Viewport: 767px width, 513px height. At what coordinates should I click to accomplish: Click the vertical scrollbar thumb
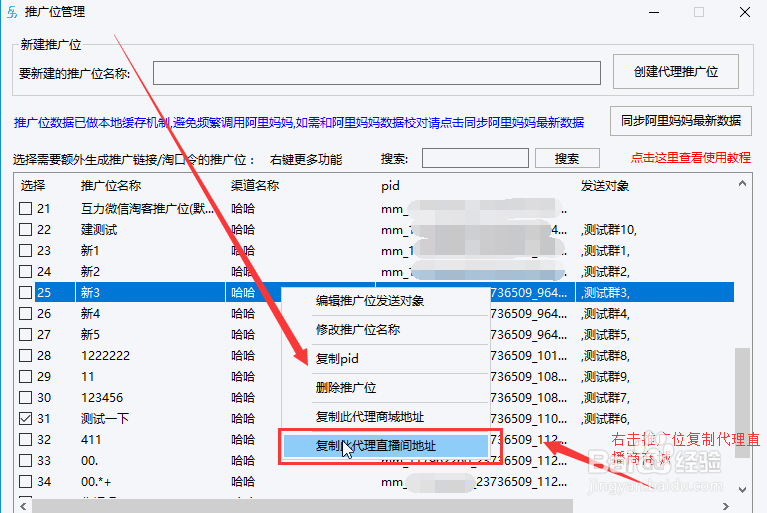(742, 402)
